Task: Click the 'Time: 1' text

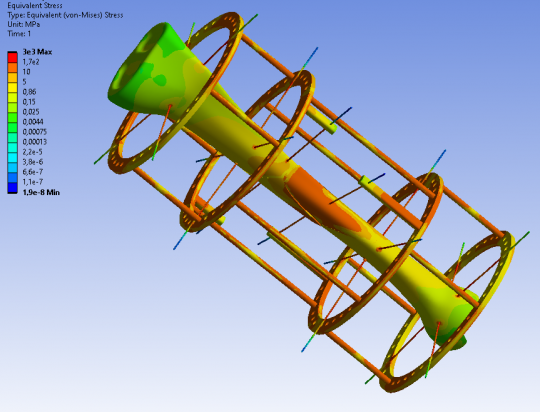Action: 19,34
